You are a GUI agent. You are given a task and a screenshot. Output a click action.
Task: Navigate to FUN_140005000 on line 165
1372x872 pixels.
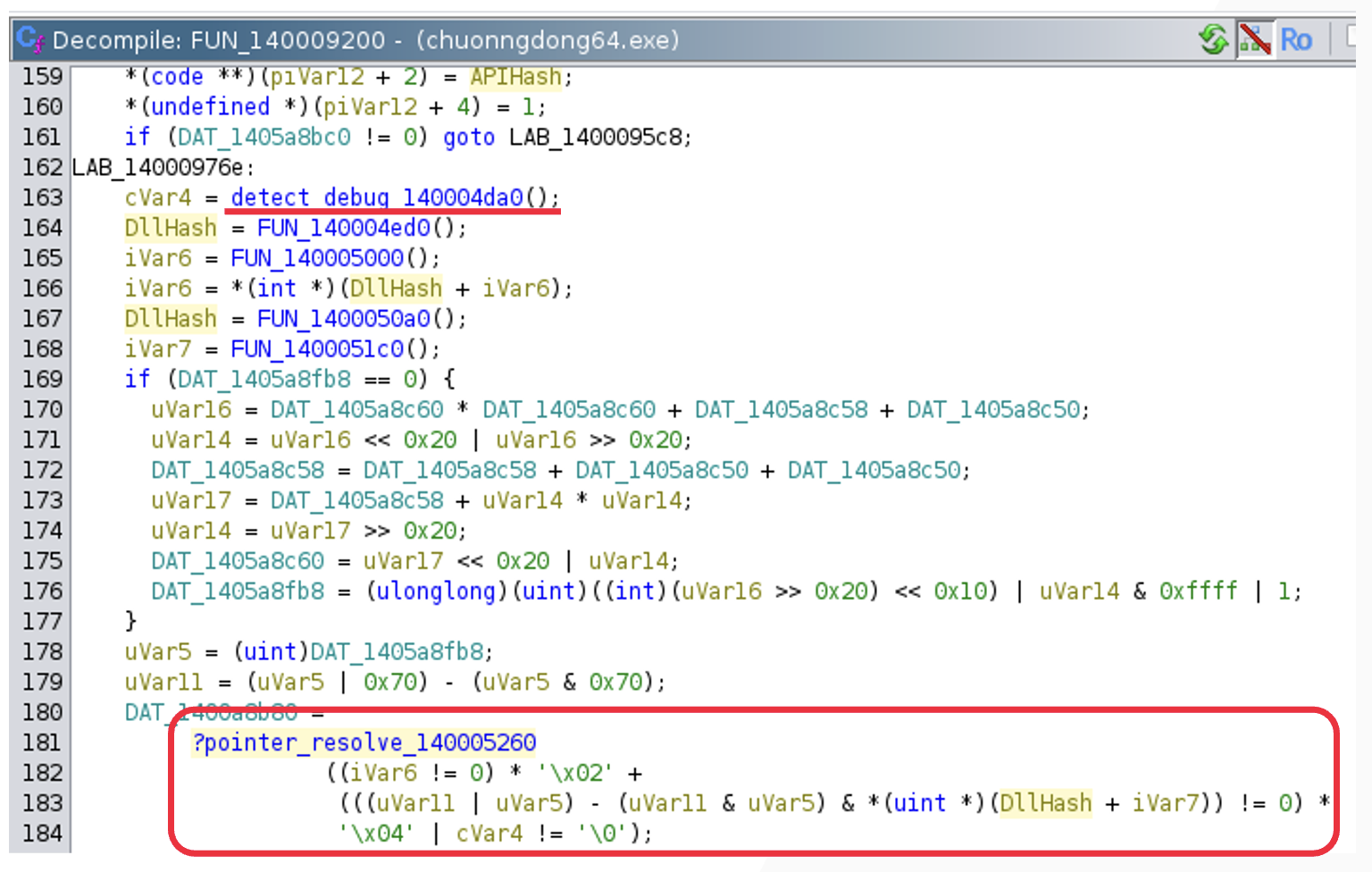coord(317,258)
